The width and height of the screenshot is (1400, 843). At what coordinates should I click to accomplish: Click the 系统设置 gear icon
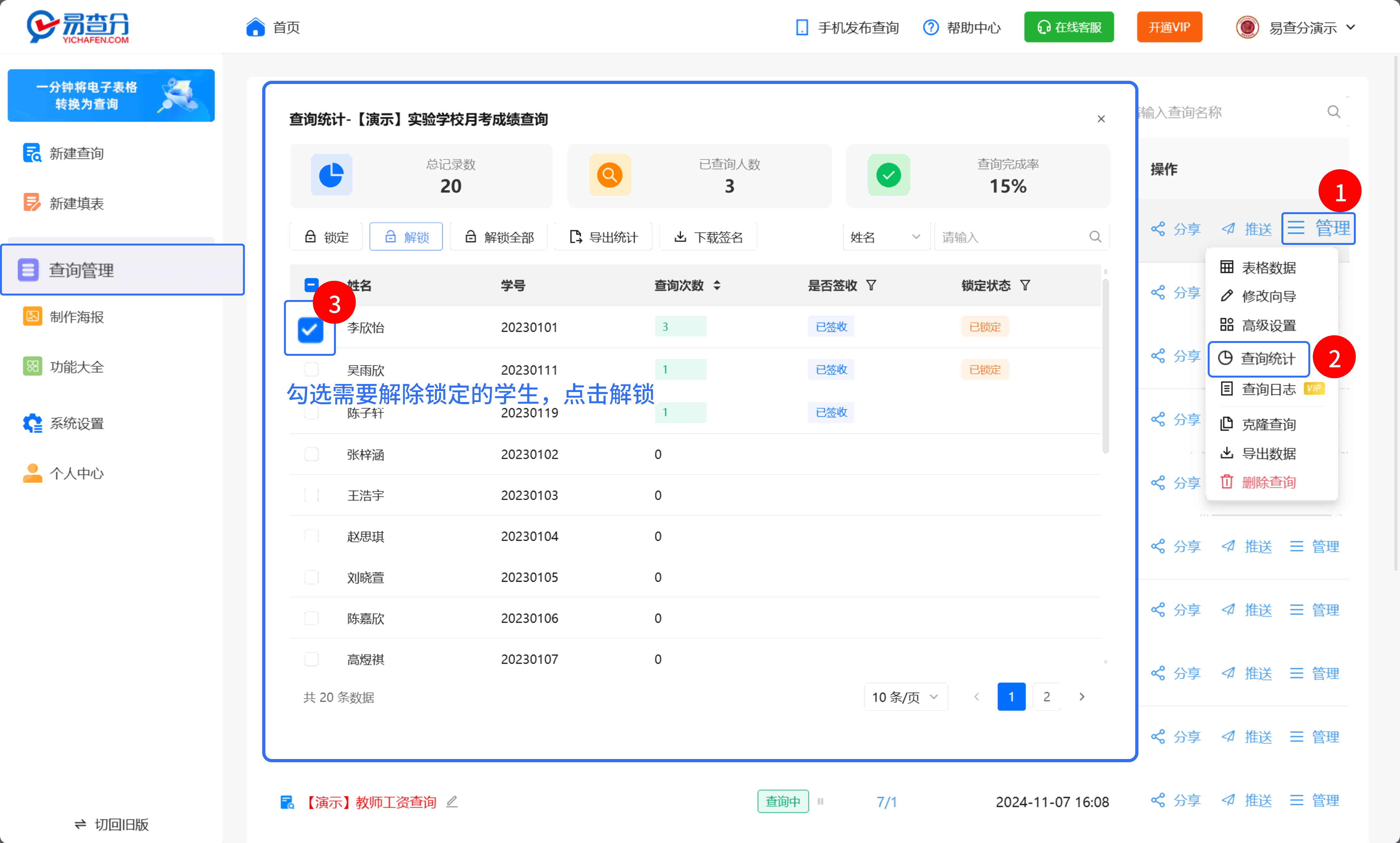[32, 423]
